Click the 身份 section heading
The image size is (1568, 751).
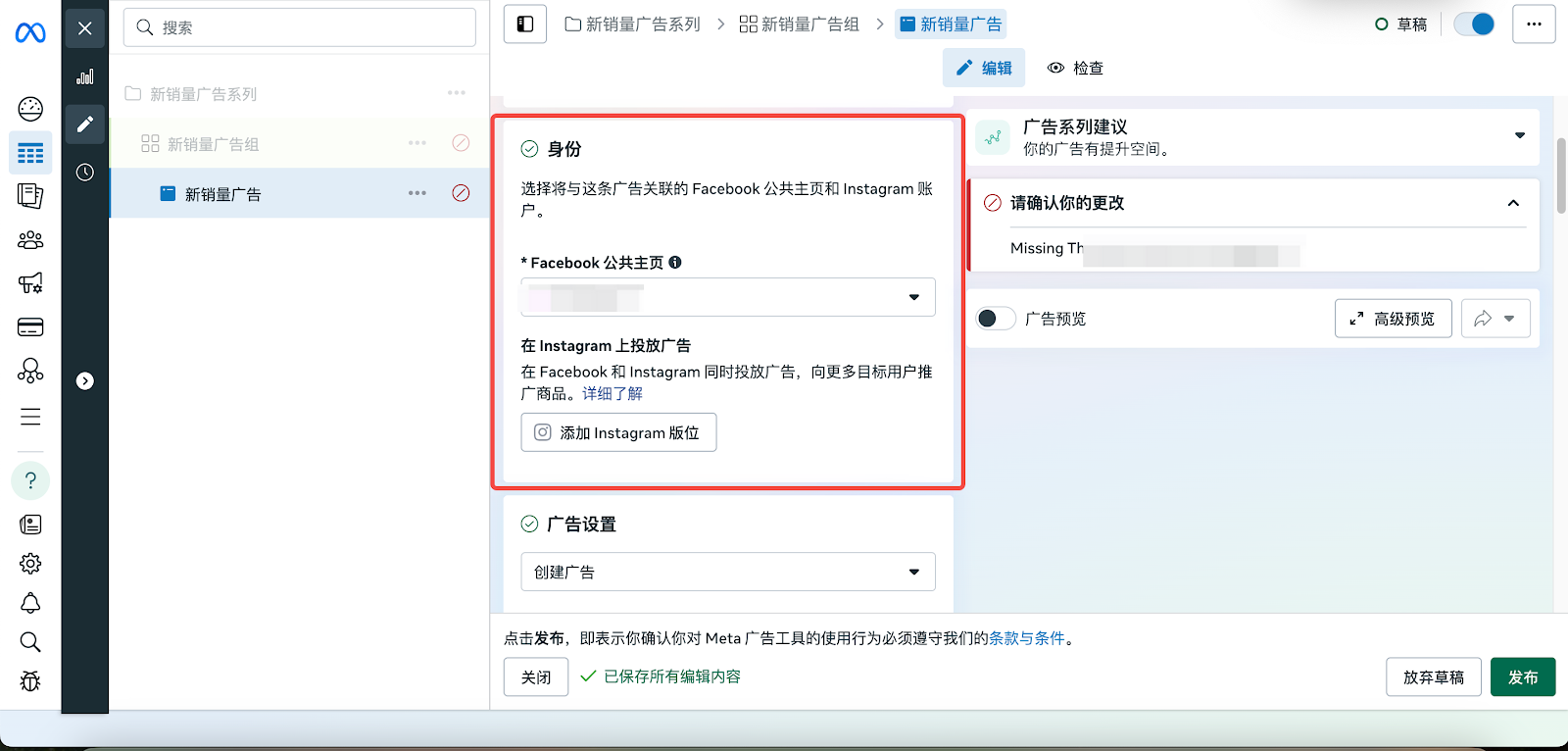(x=564, y=149)
